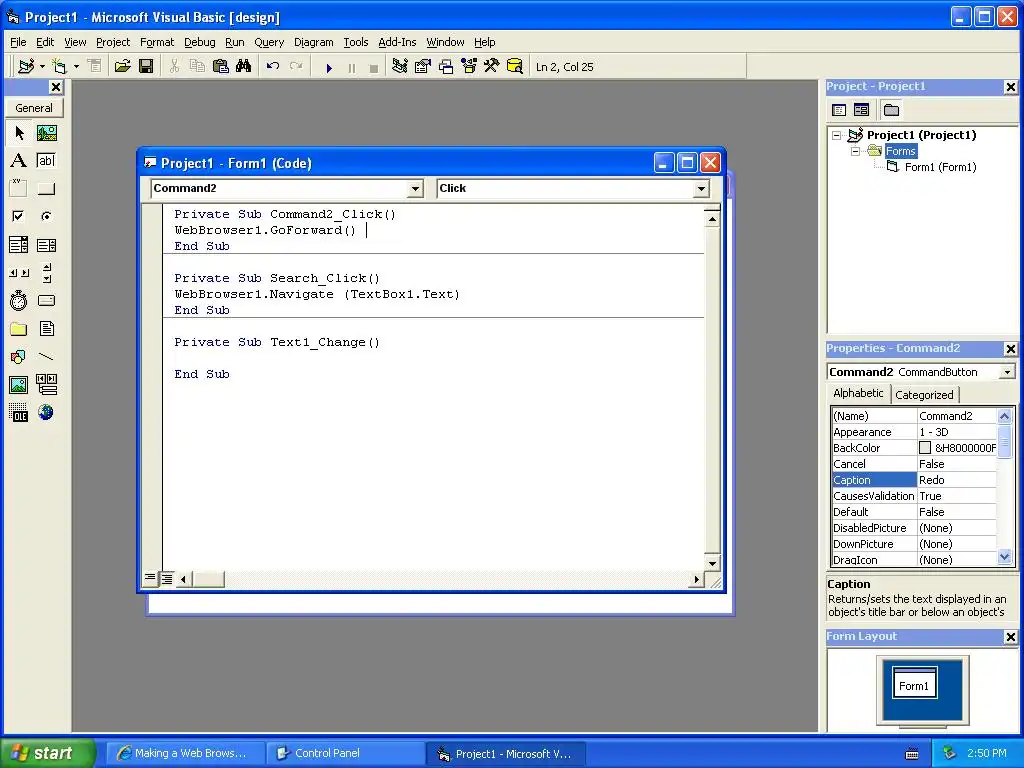The image size is (1024, 768).
Task: Open the Project menu
Action: coord(113,42)
